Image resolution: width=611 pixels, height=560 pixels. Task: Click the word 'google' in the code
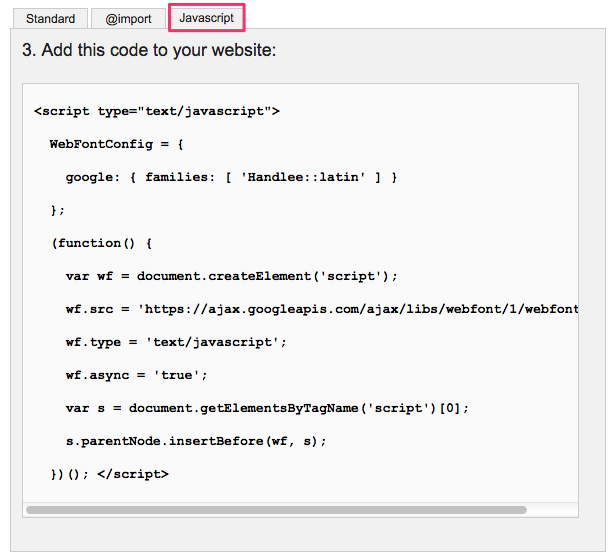pyautogui.click(x=90, y=177)
